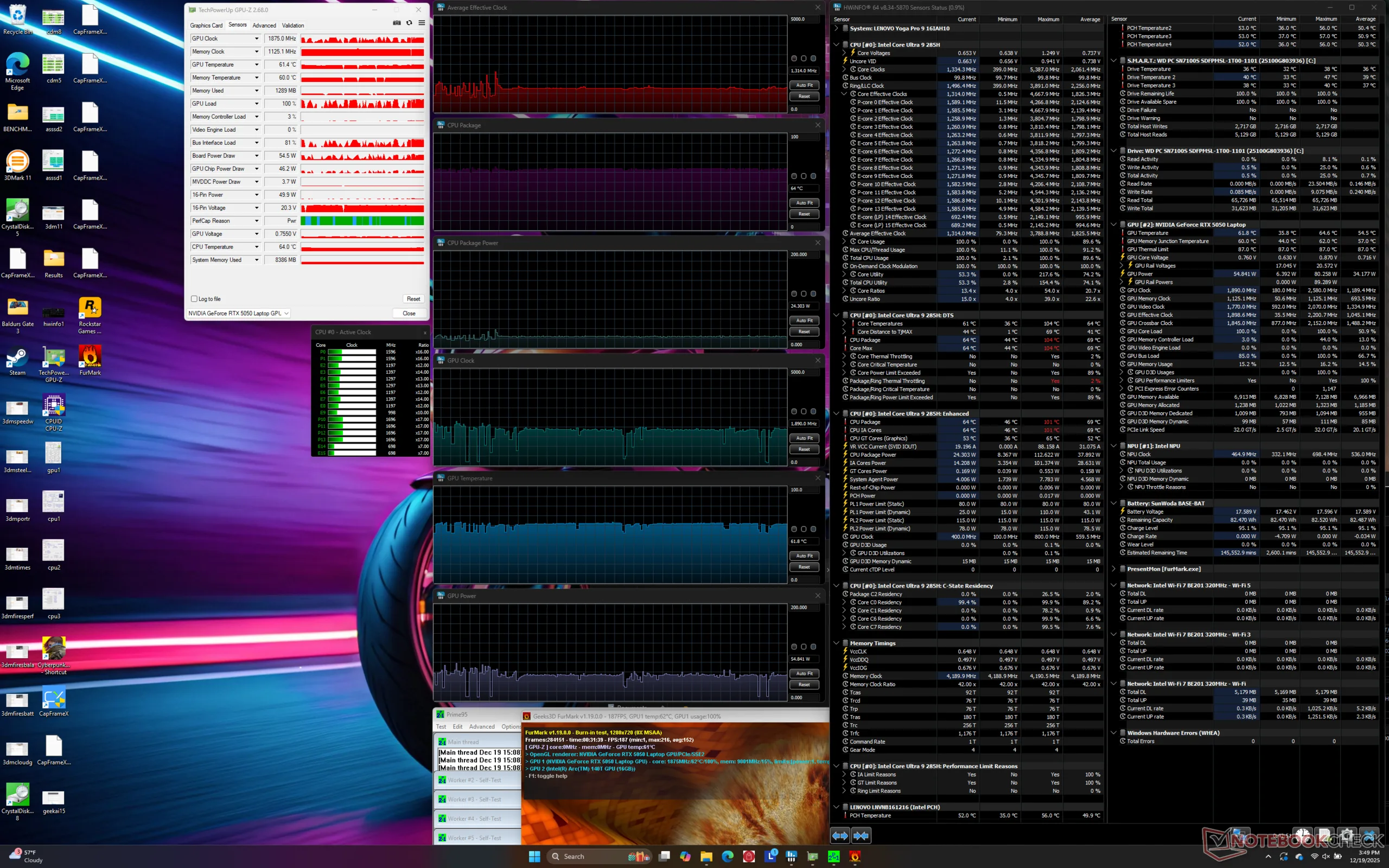This screenshot has width=1389, height=868.
Task: Click the Prime95 taskbar icon
Action: click(x=834, y=857)
